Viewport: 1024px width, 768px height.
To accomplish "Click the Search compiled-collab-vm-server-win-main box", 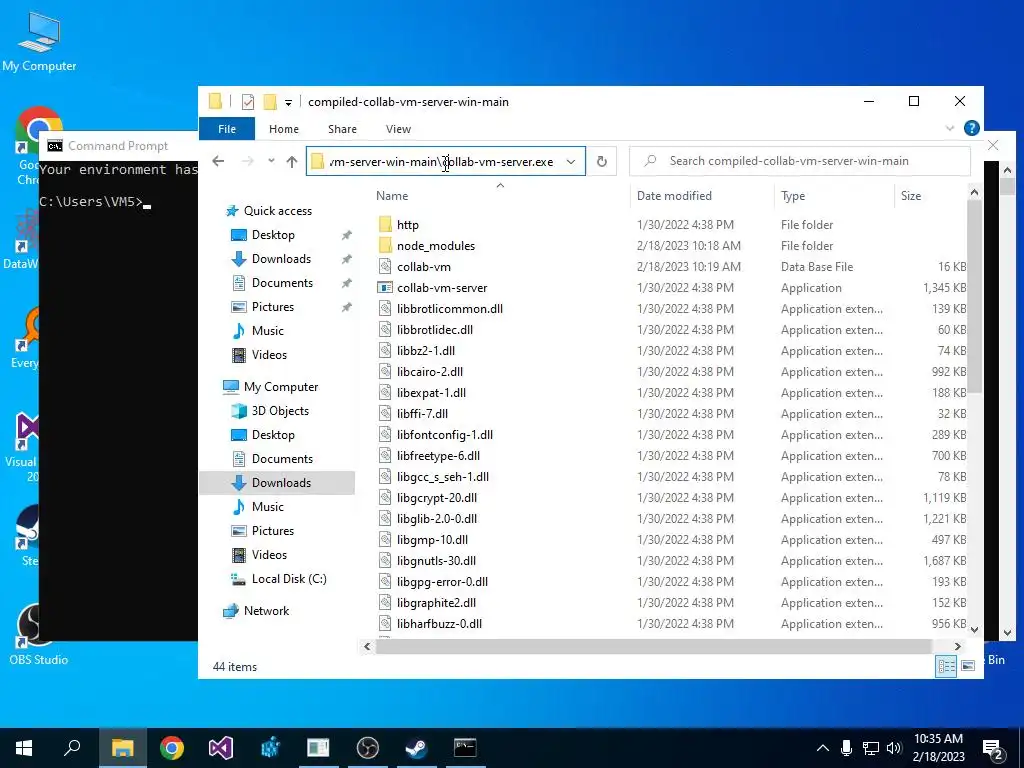I will click(799, 161).
